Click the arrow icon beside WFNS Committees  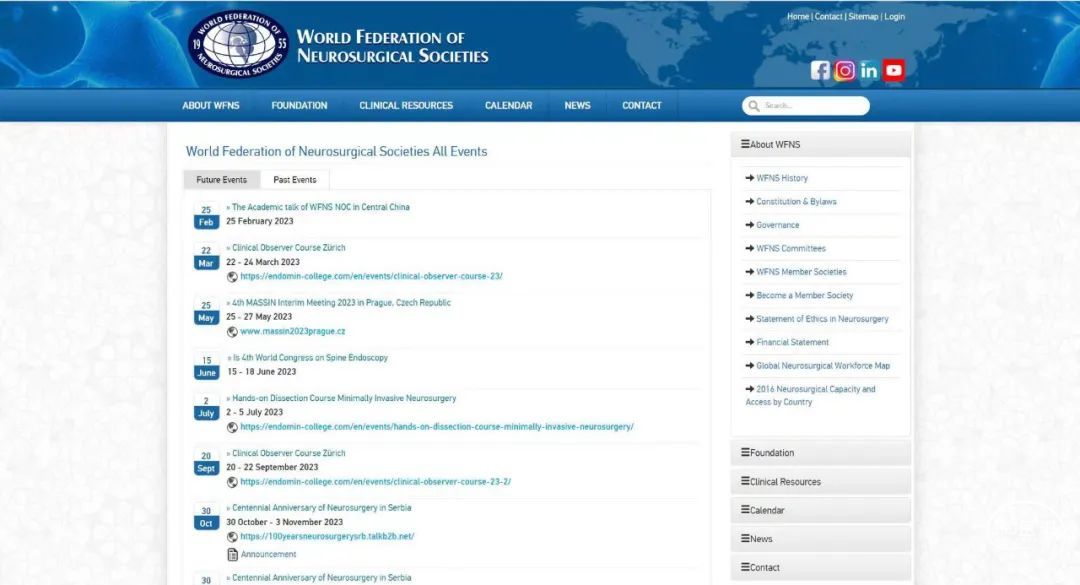749,248
